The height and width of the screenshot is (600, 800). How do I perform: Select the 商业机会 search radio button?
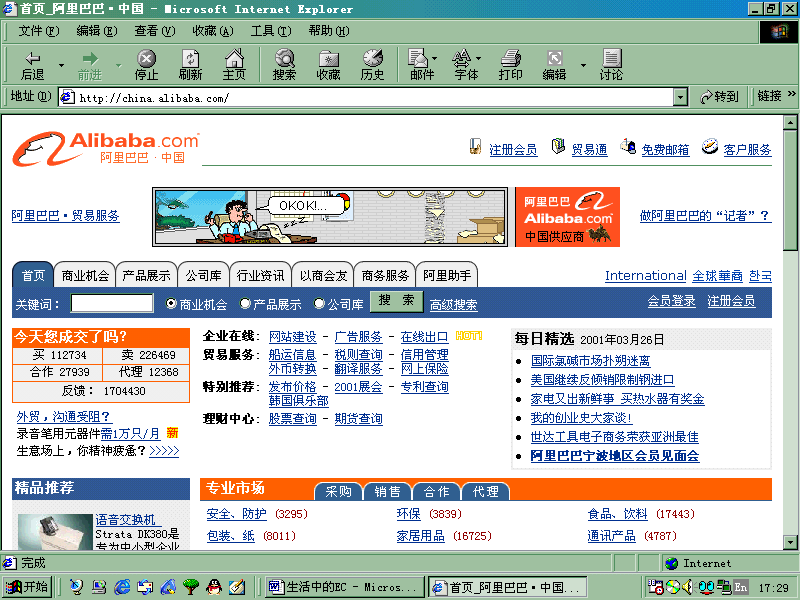(171, 304)
